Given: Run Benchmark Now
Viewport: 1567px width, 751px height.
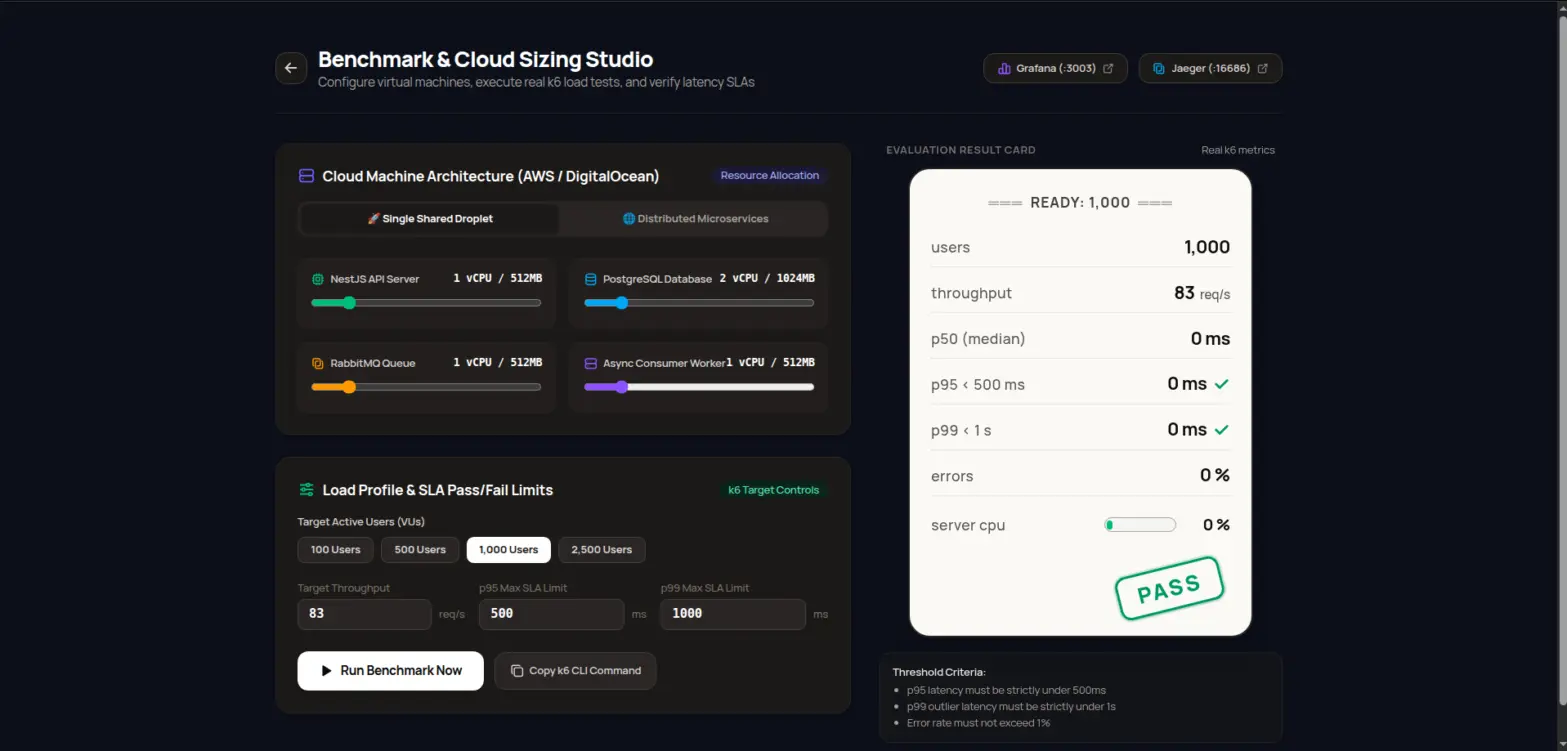Looking at the screenshot, I should pos(391,671).
